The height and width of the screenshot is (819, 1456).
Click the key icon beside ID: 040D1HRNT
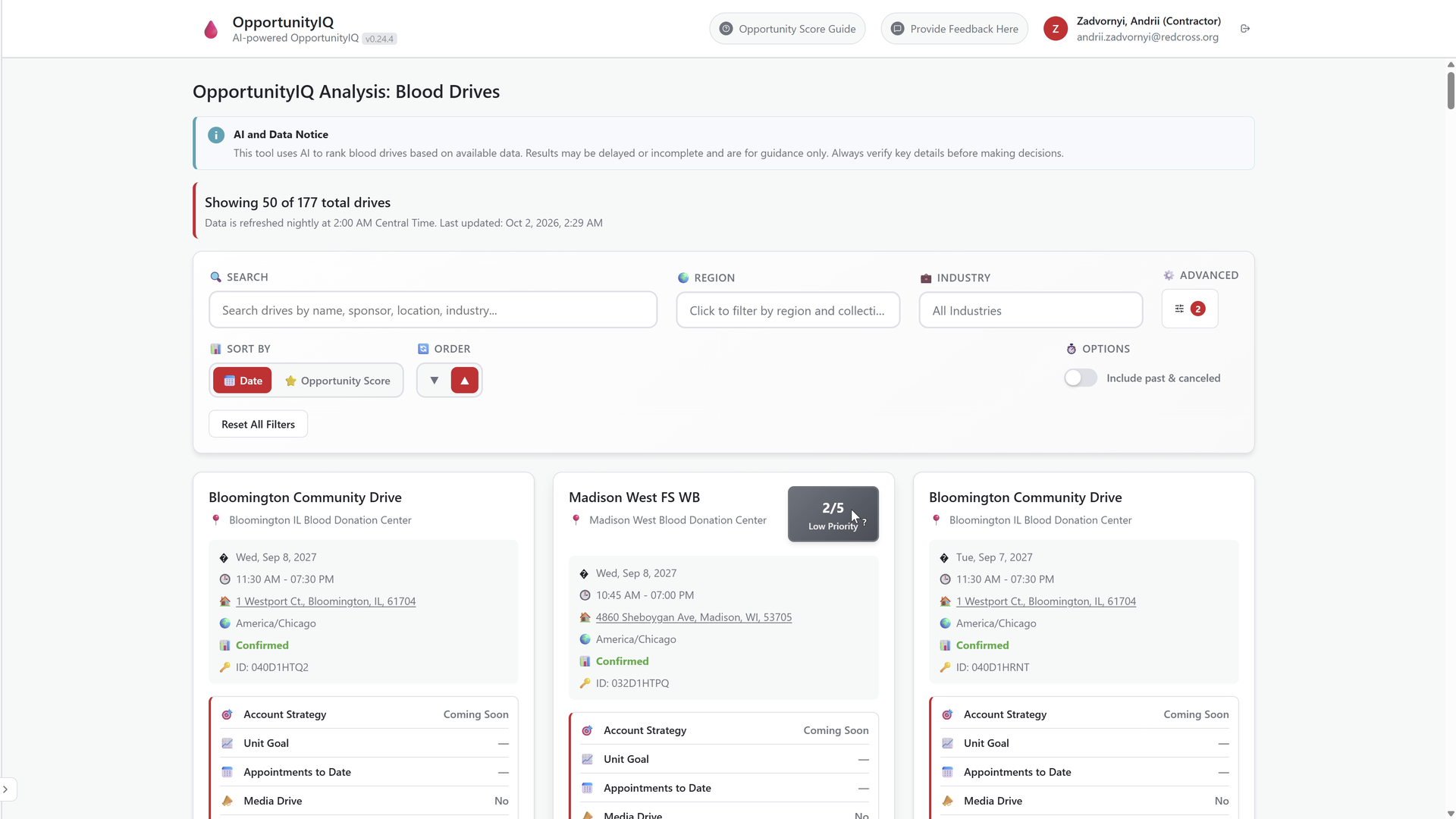click(x=945, y=667)
